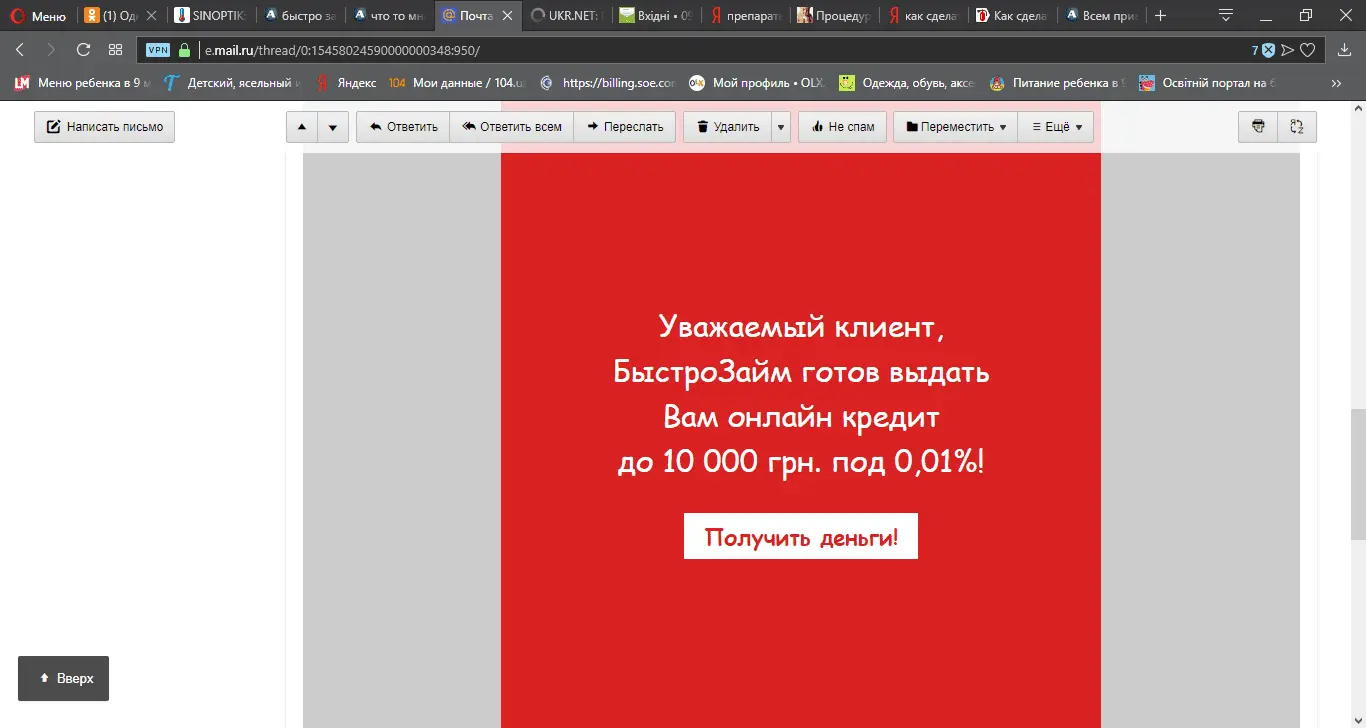Click the Написать письмо compose button
The image size is (1366, 728).
[x=104, y=127]
